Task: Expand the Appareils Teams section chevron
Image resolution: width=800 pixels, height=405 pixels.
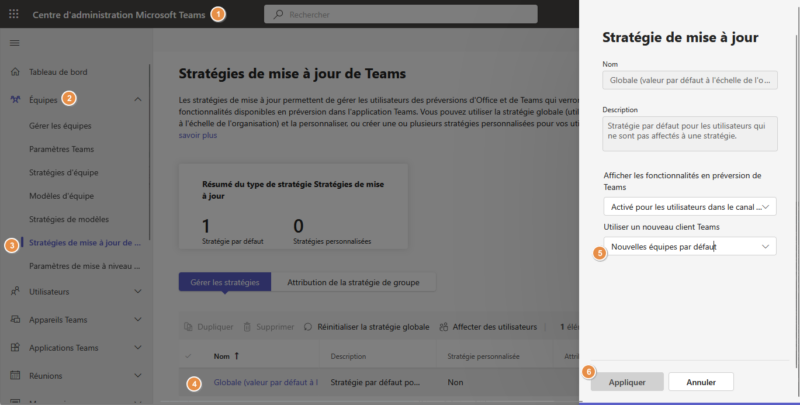Action: coord(138,319)
